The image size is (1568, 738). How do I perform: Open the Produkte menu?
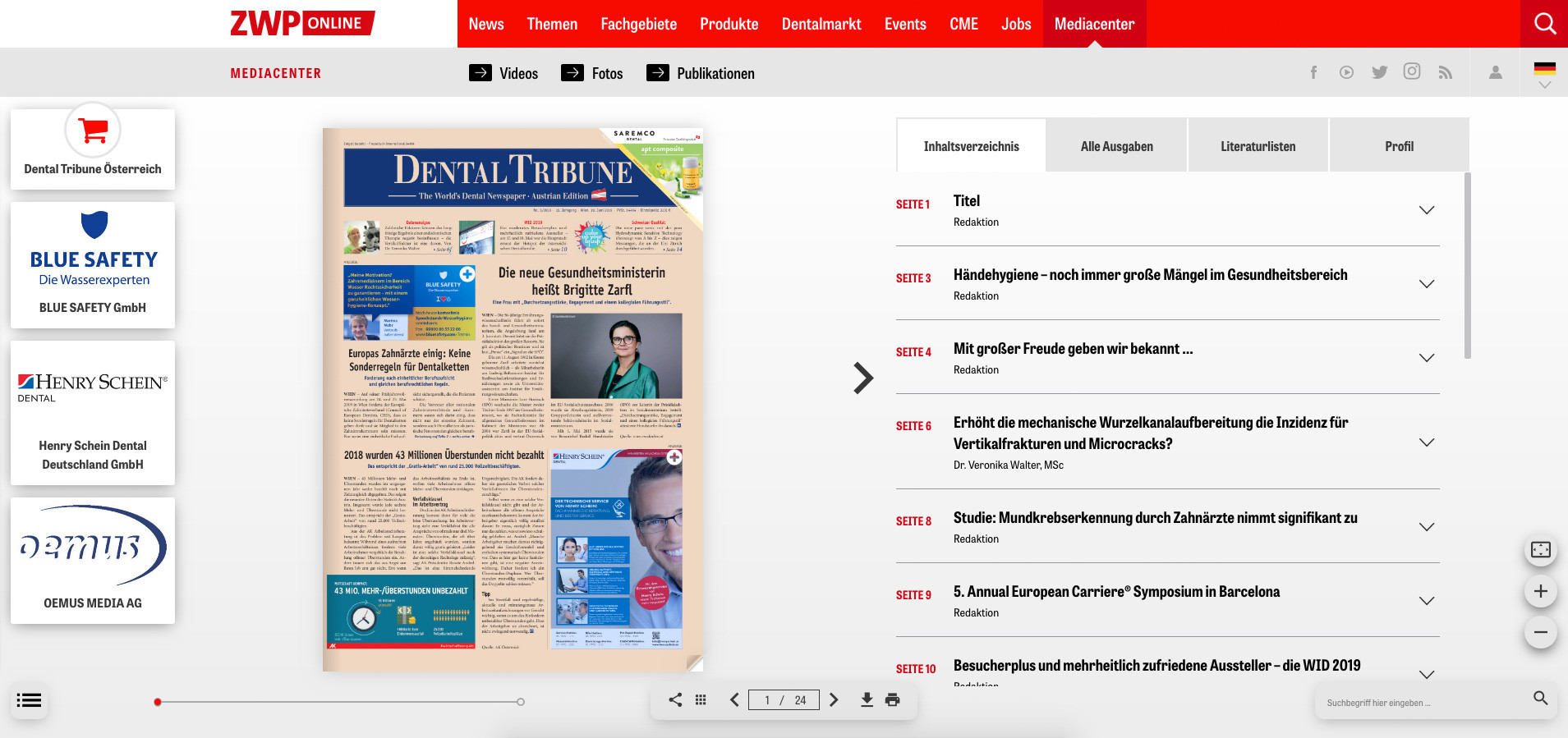[x=729, y=24]
